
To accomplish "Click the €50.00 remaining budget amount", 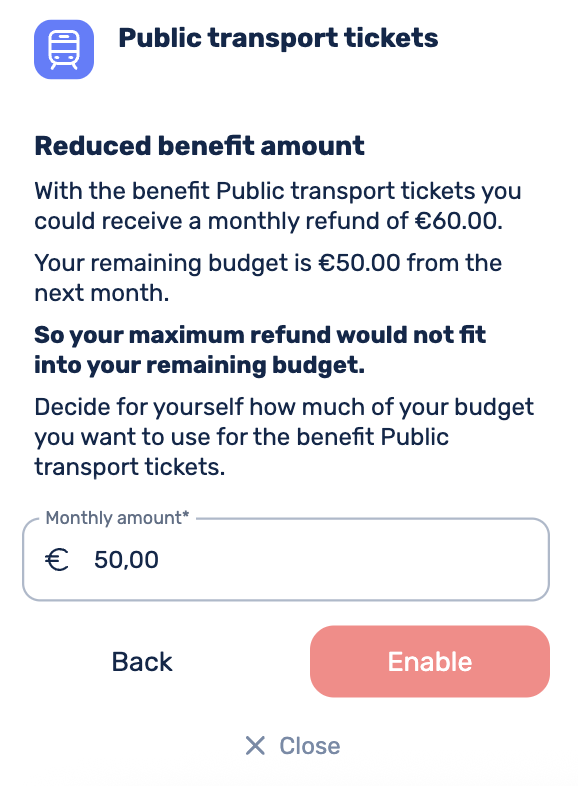I will point(359,263).
